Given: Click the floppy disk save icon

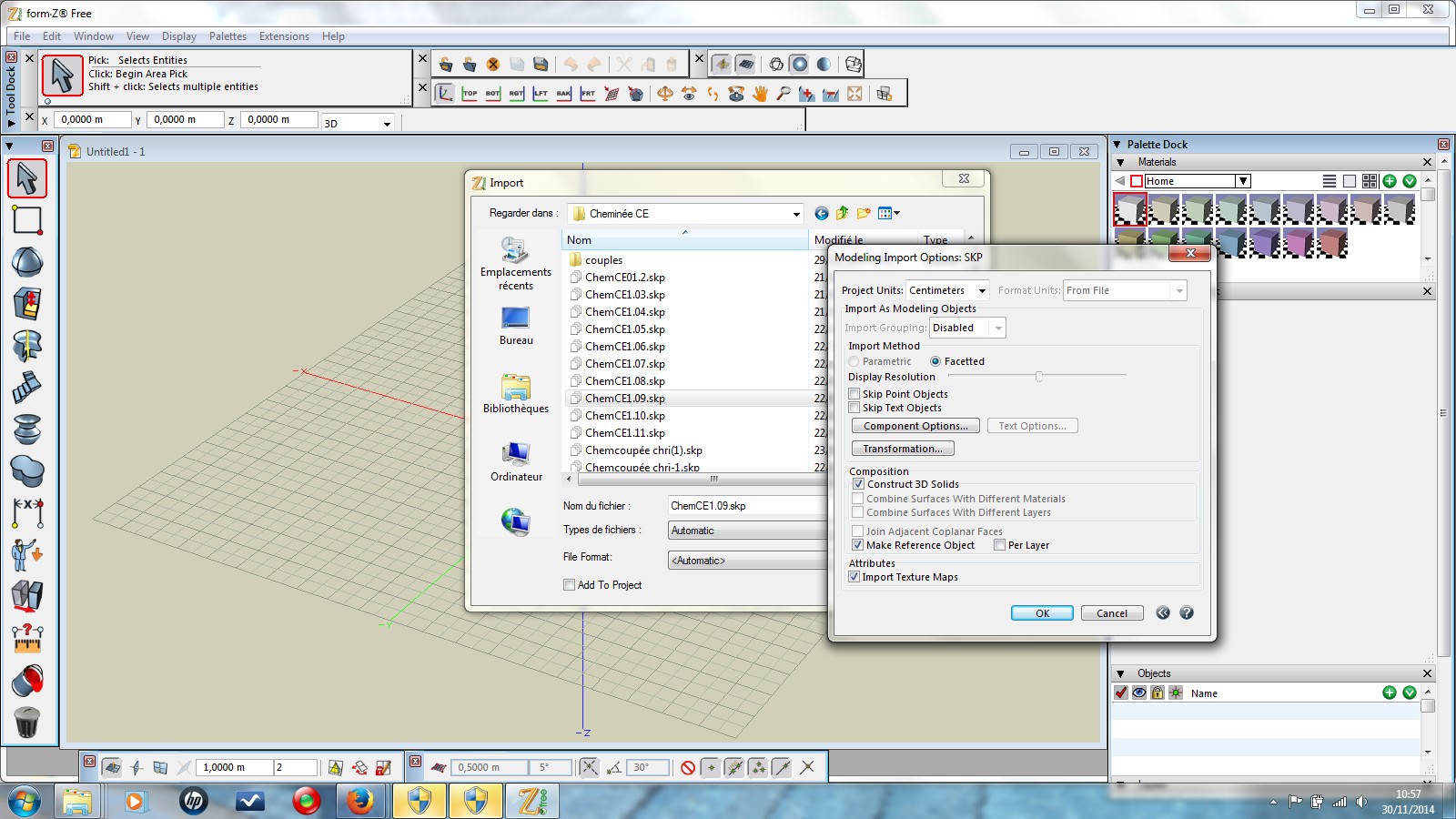Looking at the screenshot, I should coord(541,65).
